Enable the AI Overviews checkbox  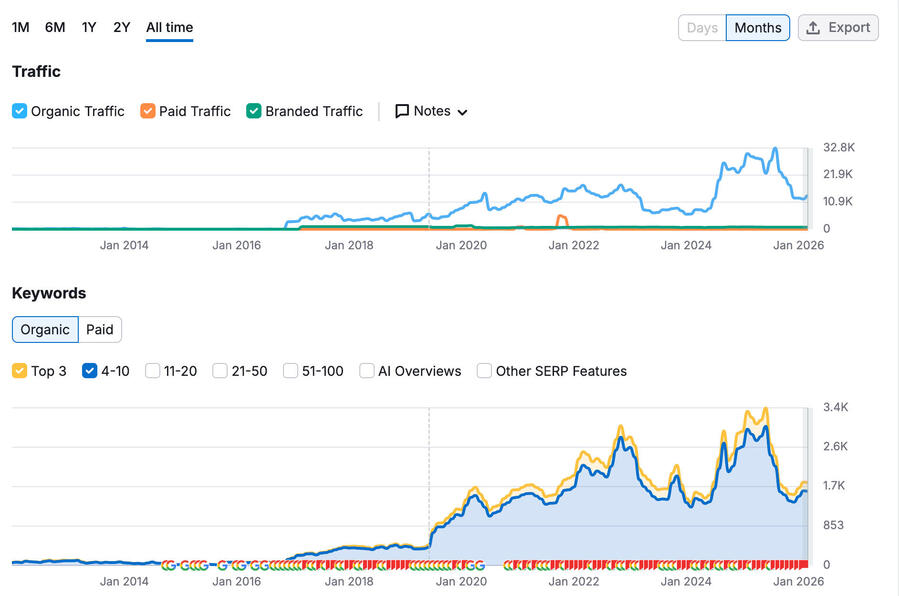click(367, 371)
